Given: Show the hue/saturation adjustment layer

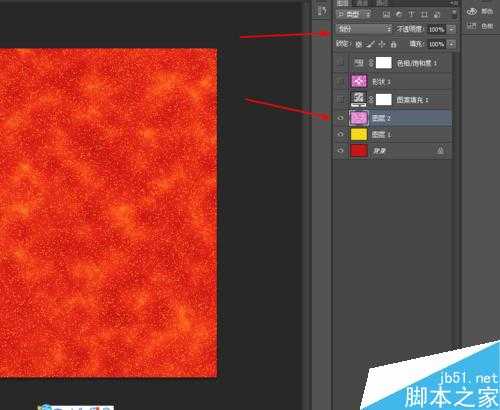Looking at the screenshot, I should 340,62.
